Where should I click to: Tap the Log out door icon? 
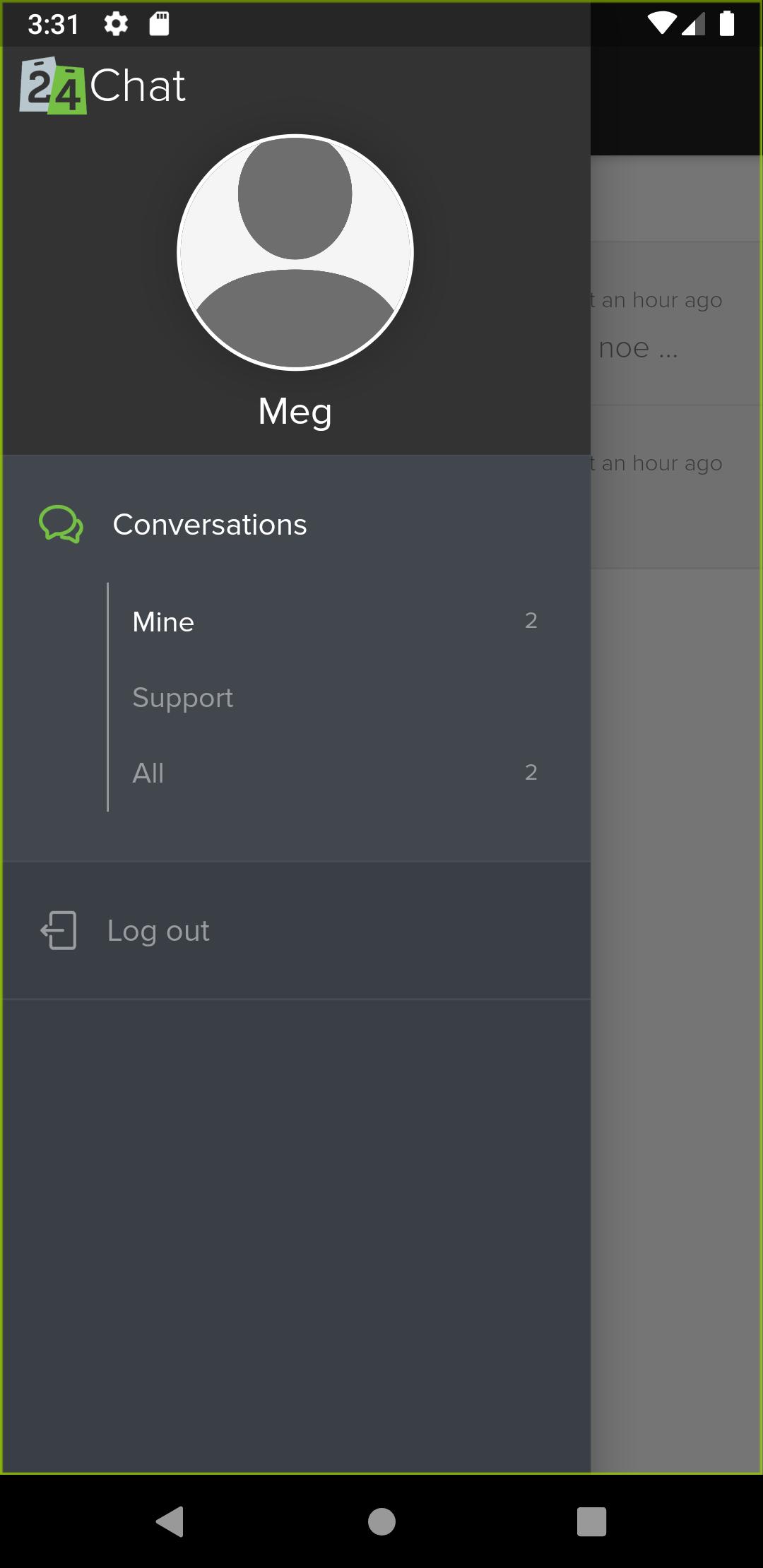coord(59,930)
